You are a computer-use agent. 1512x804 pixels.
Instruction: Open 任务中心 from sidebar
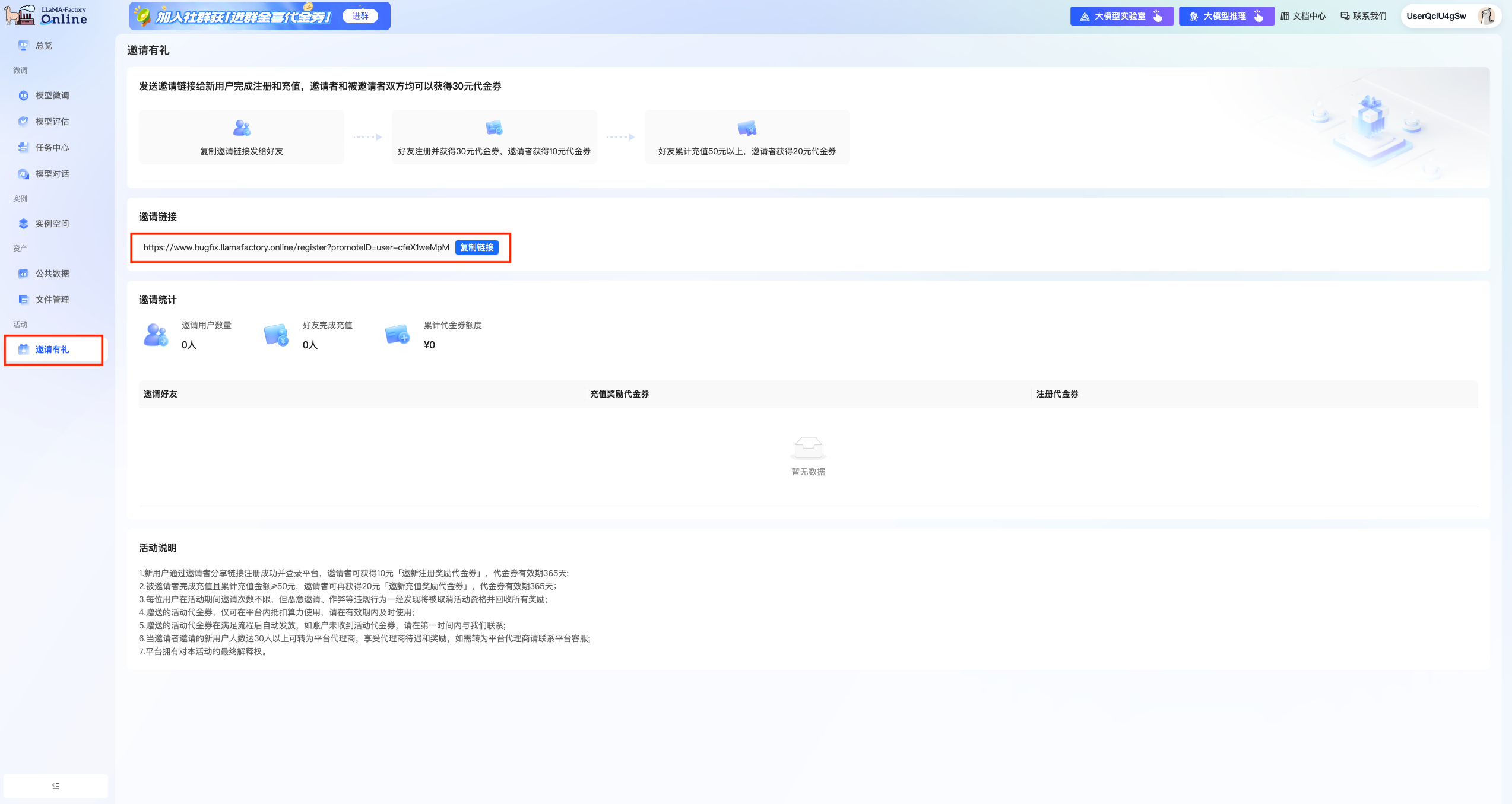tap(52, 148)
